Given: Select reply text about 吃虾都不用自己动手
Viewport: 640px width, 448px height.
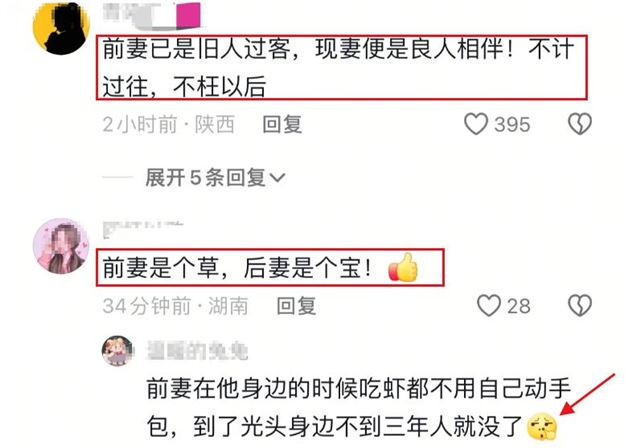Looking at the screenshot, I should click(x=358, y=407).
